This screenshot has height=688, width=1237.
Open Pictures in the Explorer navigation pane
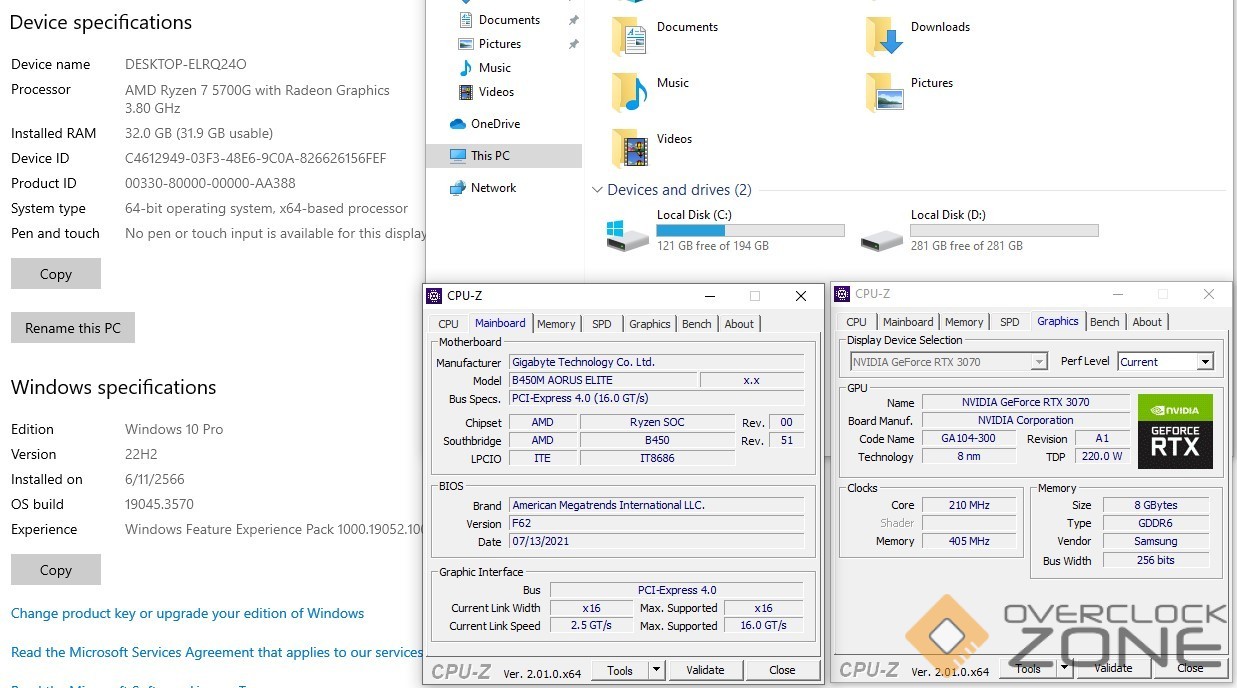pos(500,44)
